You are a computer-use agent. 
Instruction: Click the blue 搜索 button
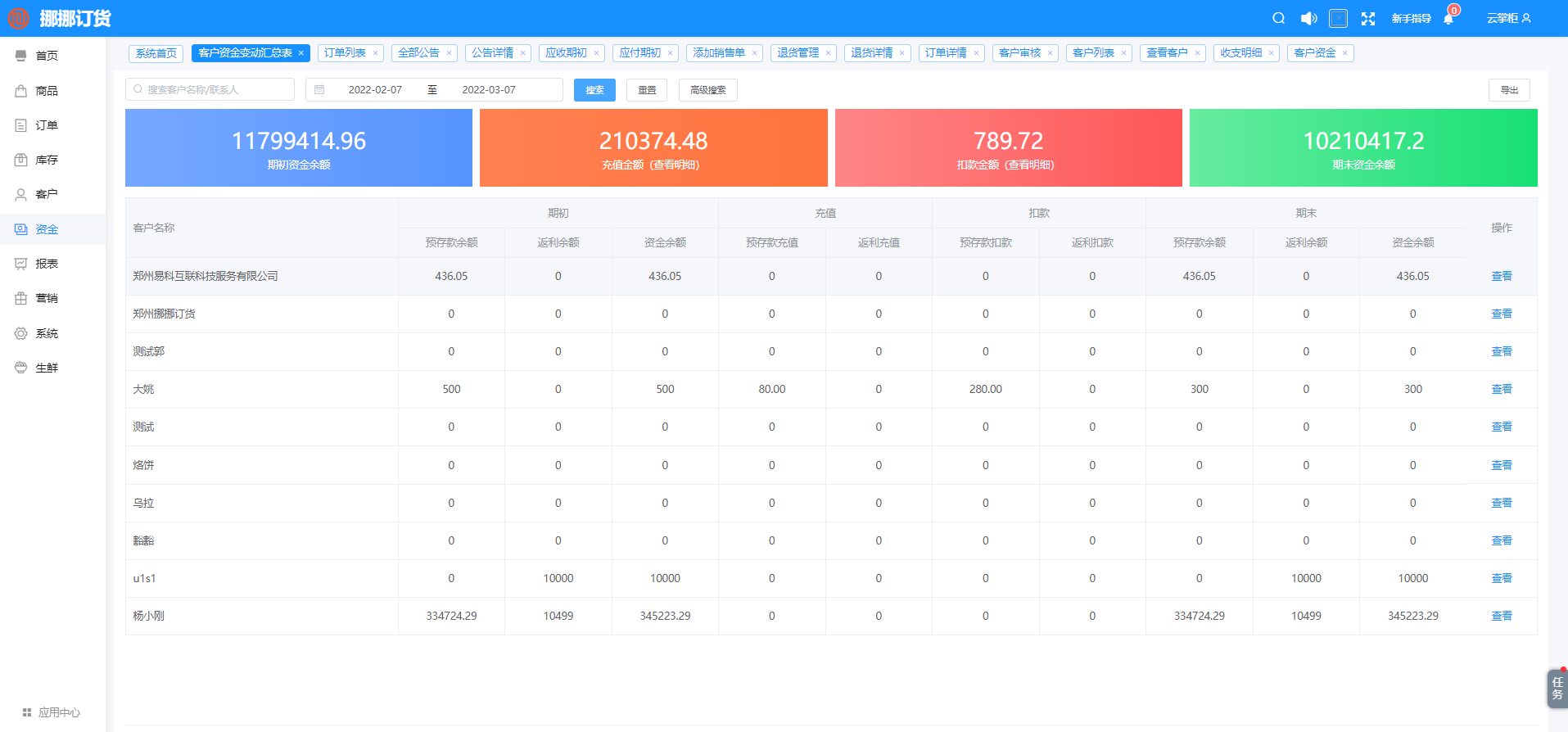click(594, 90)
